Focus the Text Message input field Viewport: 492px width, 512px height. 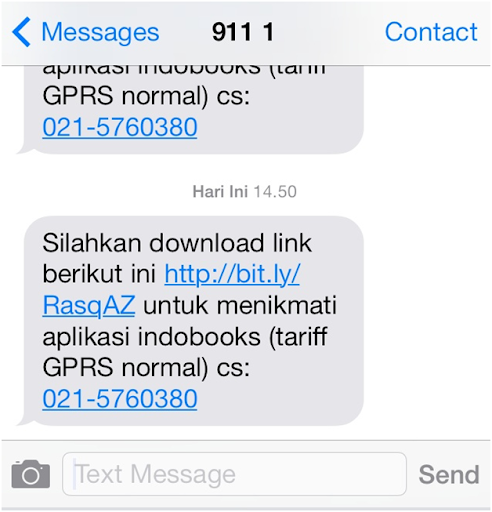[x=234, y=474]
